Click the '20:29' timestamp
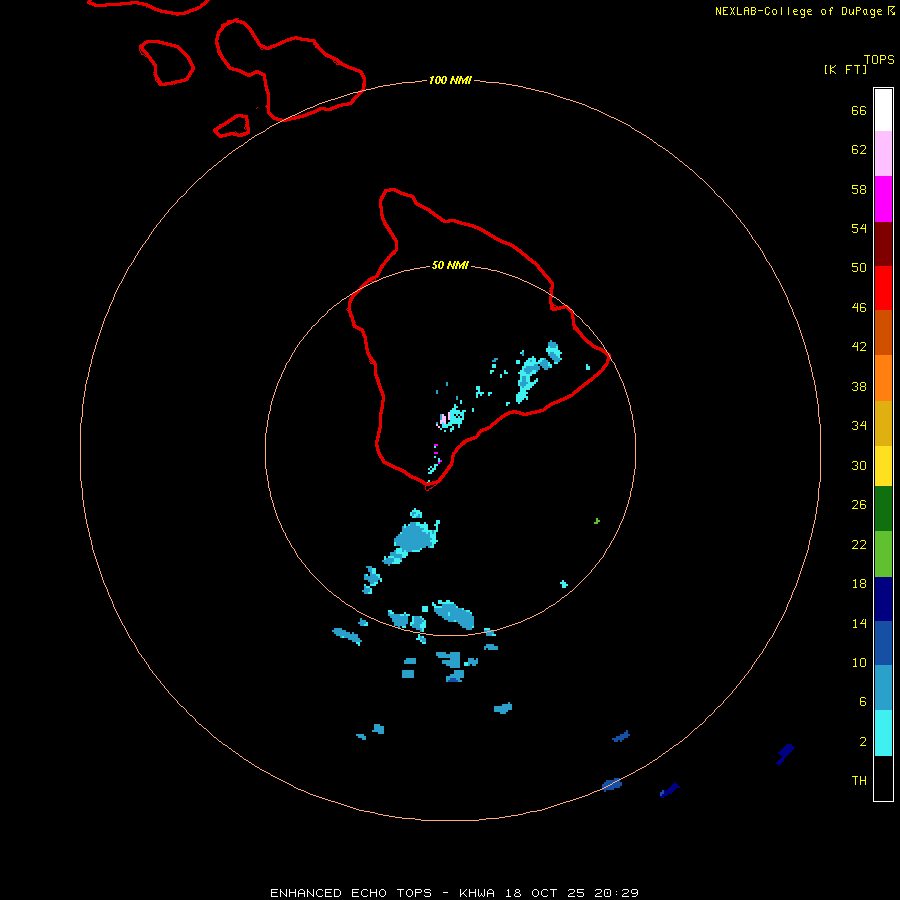The width and height of the screenshot is (900, 900). coord(617,893)
